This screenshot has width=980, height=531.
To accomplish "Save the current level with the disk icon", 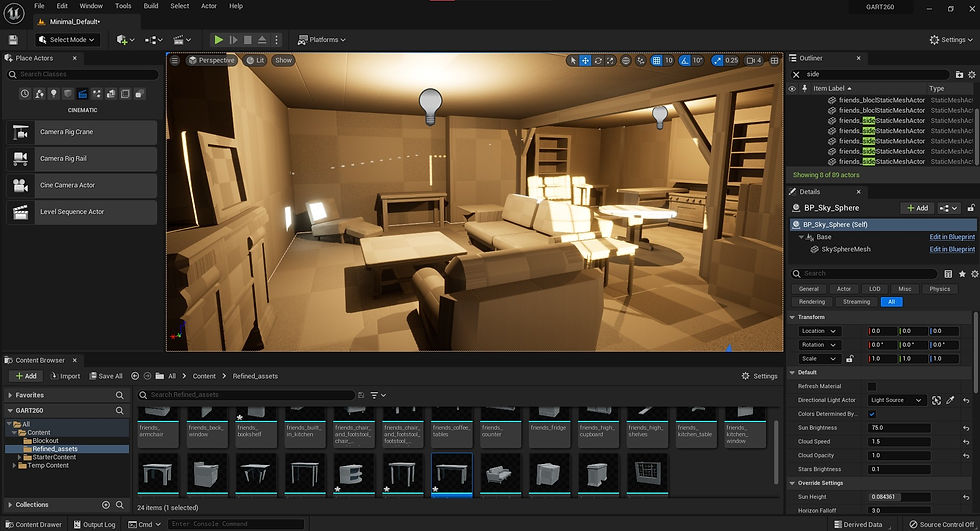I will point(13,39).
